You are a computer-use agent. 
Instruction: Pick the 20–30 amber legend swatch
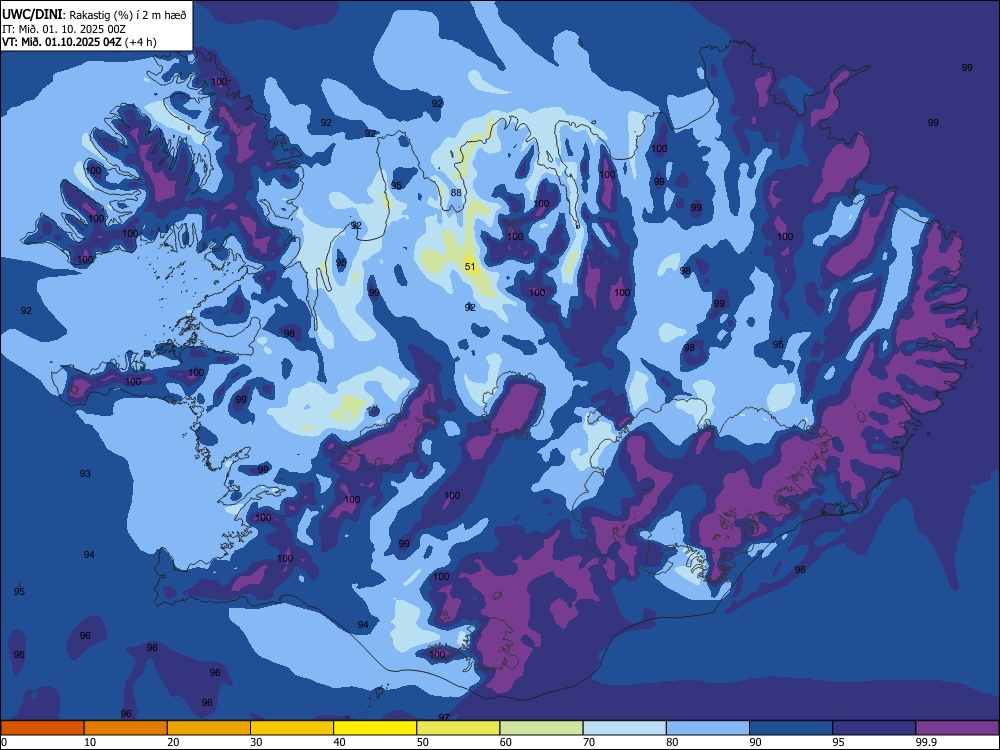tap(209, 728)
